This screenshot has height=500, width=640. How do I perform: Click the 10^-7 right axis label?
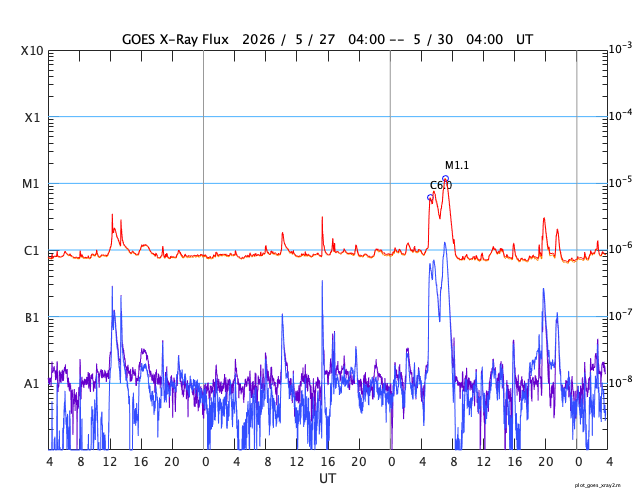(x=620, y=315)
